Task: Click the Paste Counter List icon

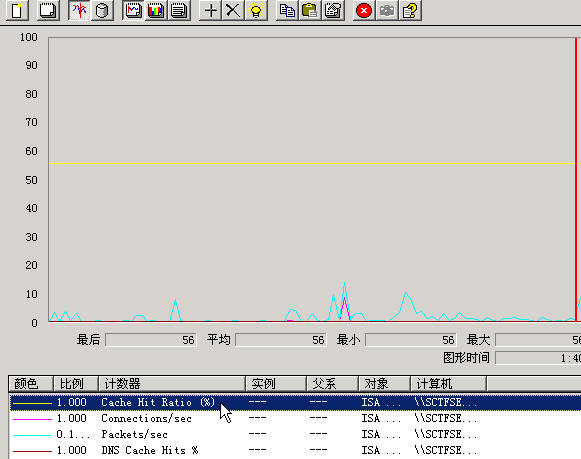Action: 310,10
